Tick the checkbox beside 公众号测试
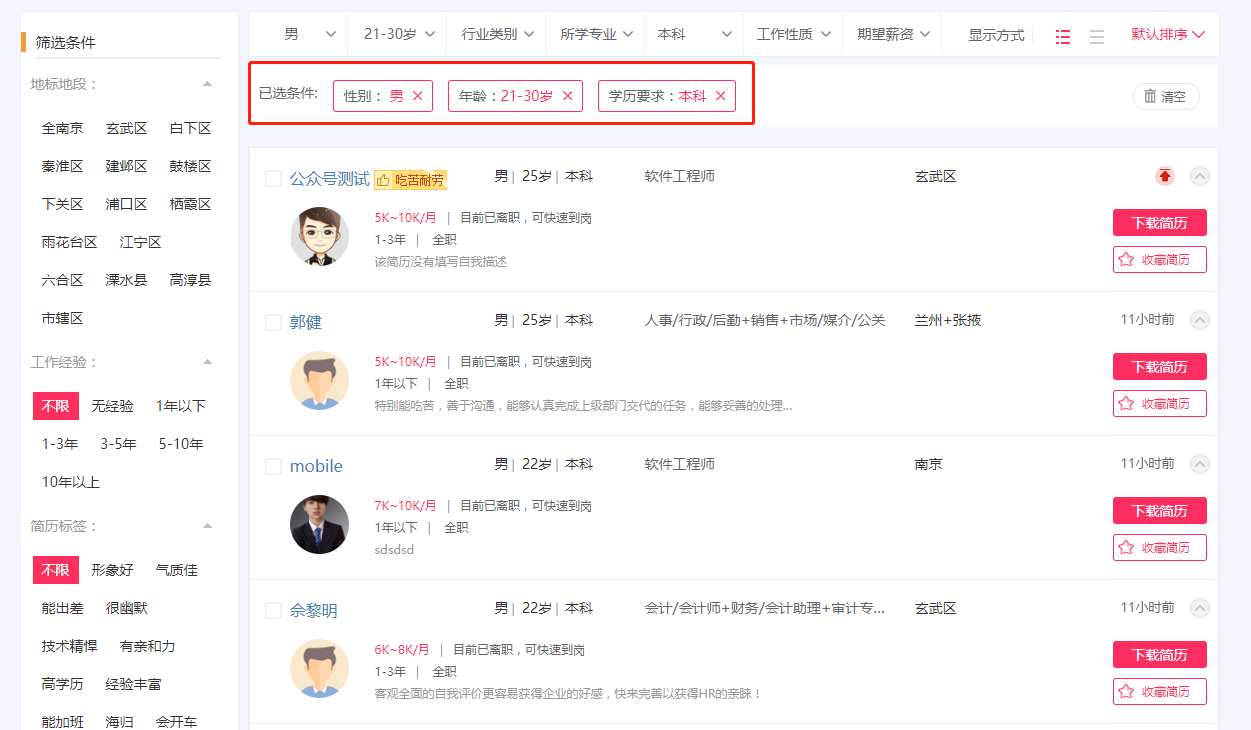Viewport: 1251px width, 730px height. (x=273, y=178)
